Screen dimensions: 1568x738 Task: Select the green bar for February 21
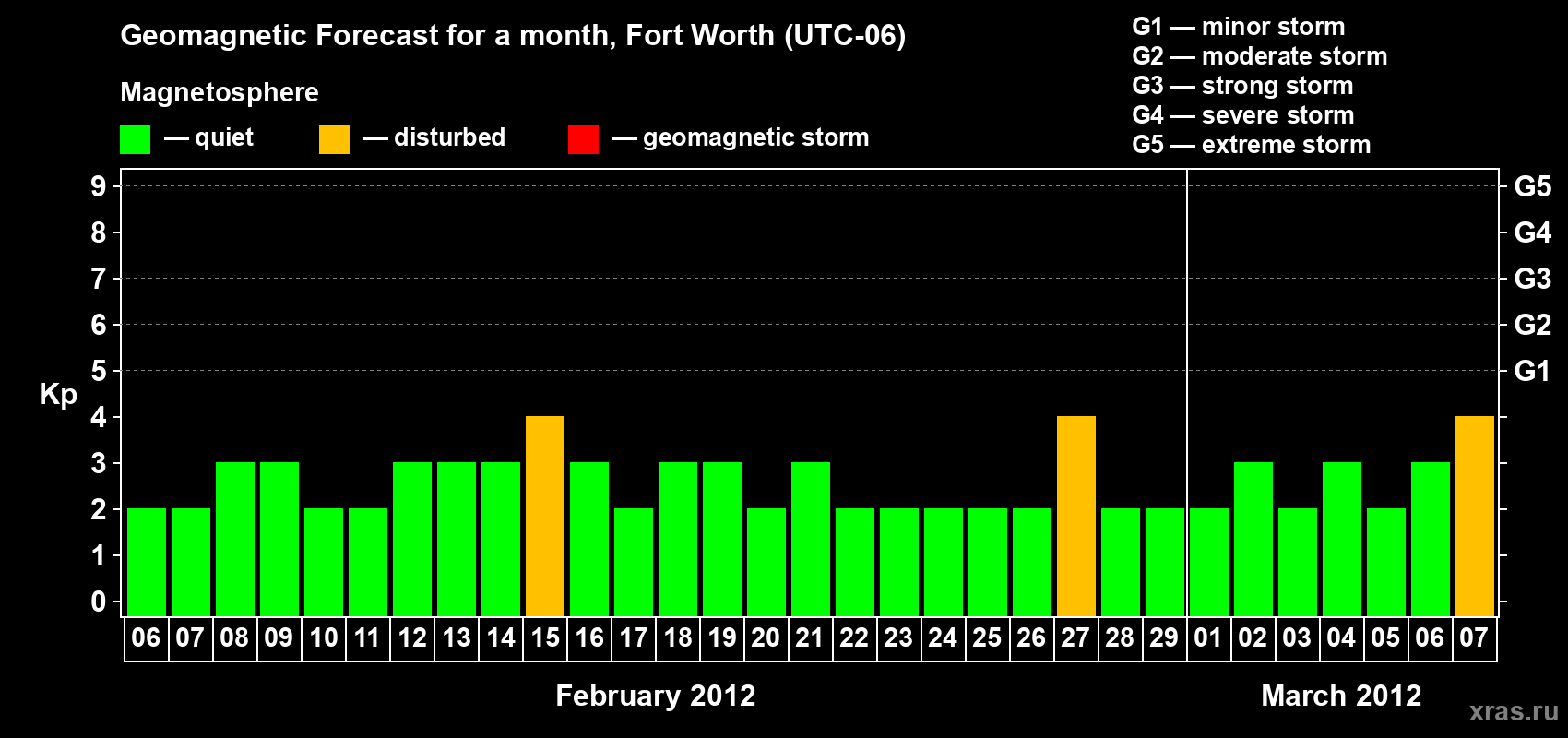pyautogui.click(x=811, y=540)
